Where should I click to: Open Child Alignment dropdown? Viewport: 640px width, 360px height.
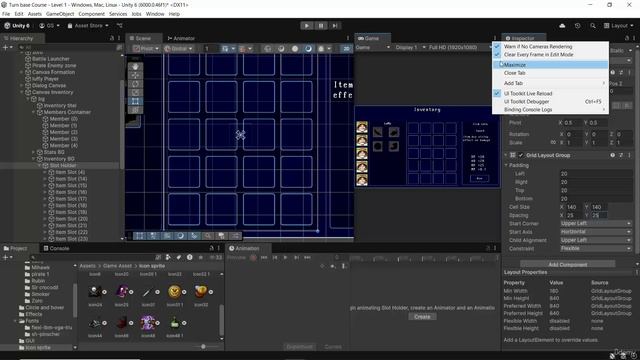(x=596, y=240)
